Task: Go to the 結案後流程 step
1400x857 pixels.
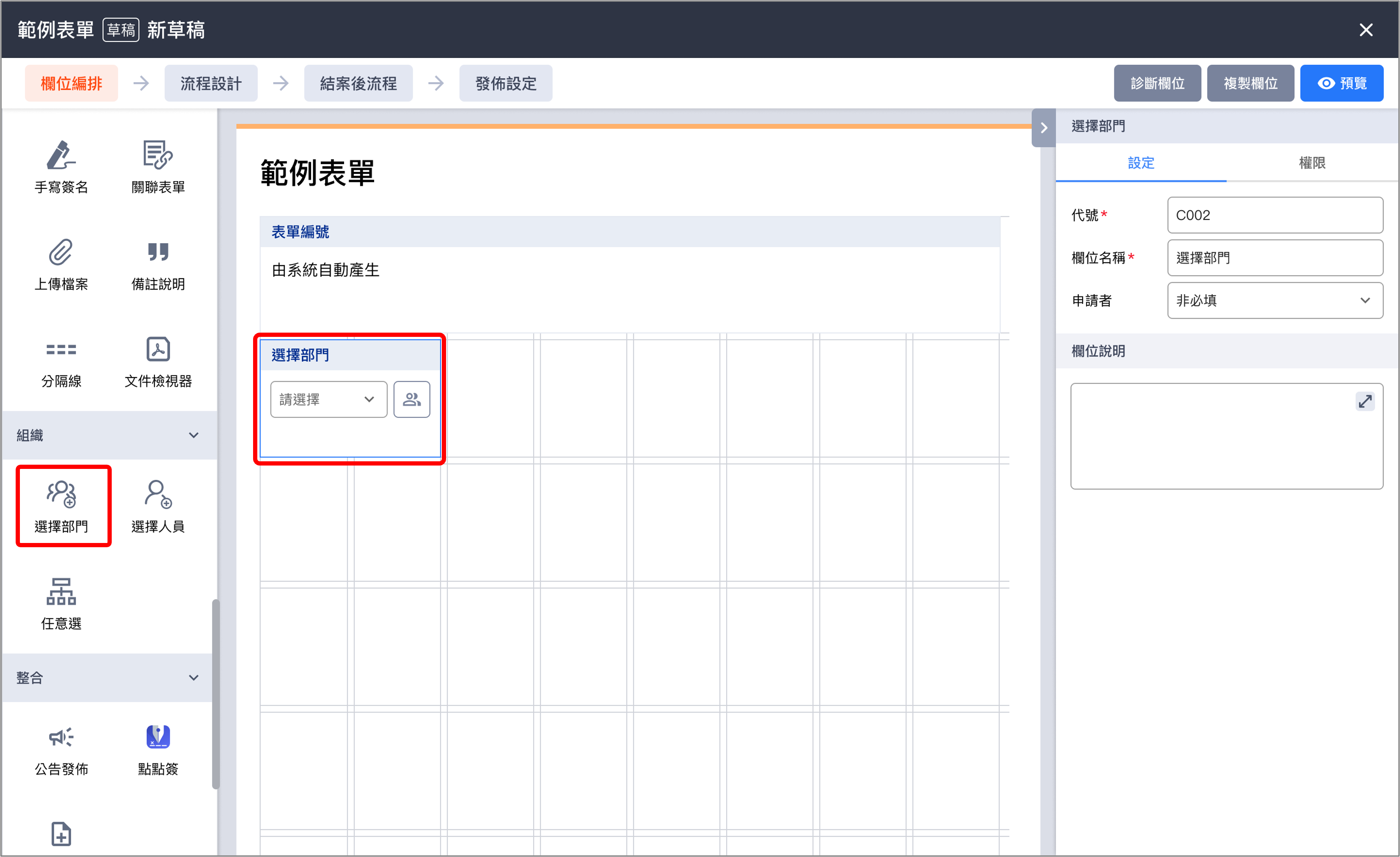Action: 358,83
